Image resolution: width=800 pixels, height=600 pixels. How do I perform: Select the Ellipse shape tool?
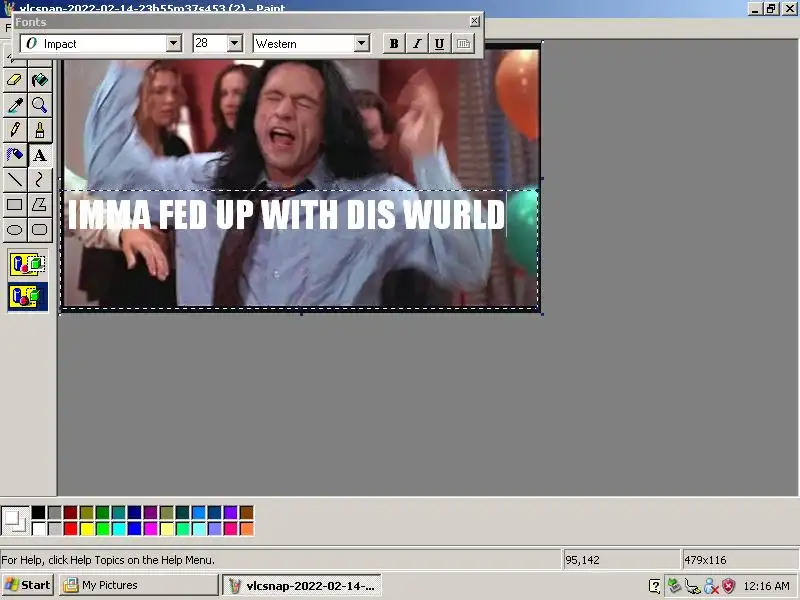[x=15, y=230]
